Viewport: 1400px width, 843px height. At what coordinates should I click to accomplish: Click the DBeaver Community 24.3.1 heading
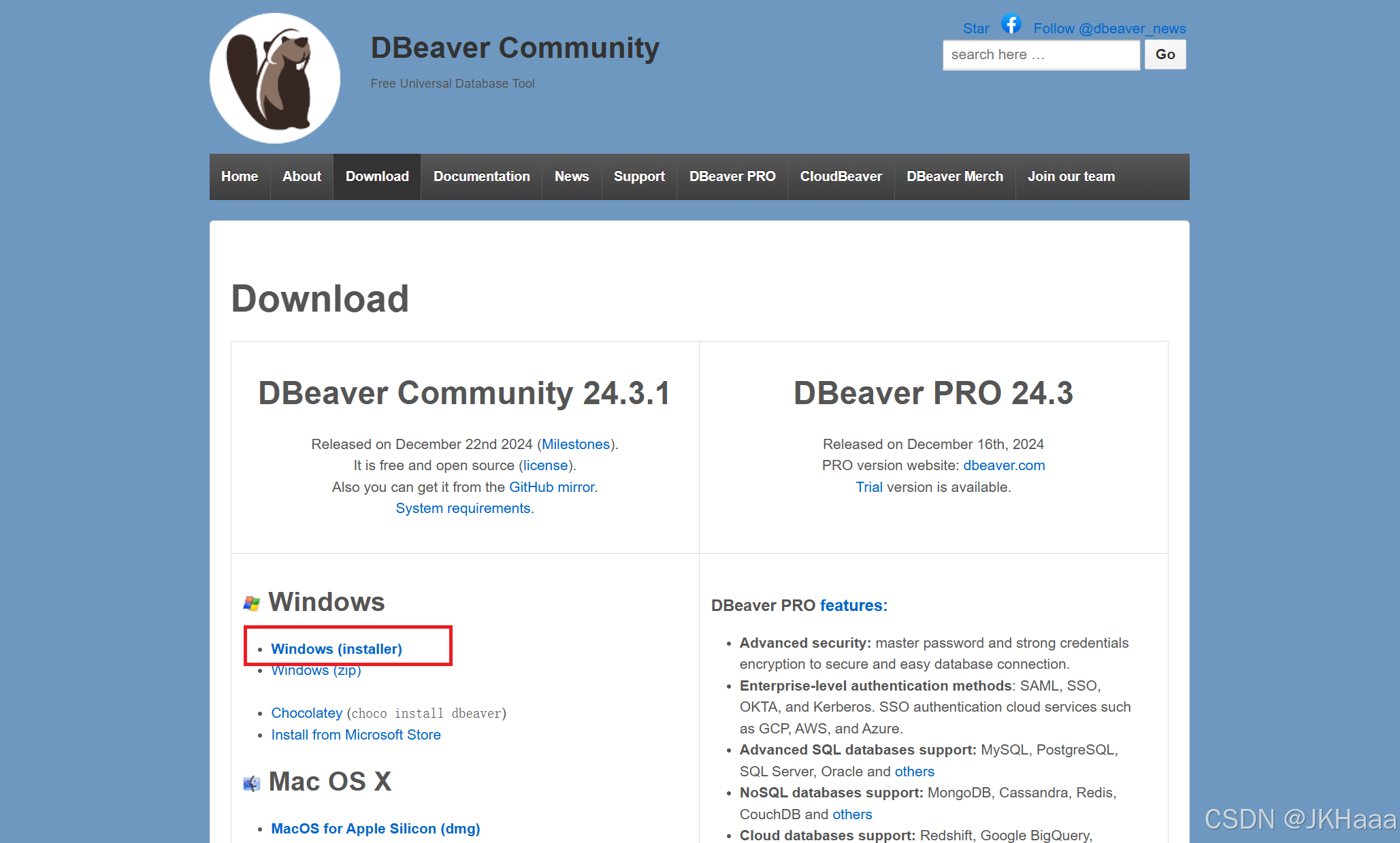tap(464, 393)
